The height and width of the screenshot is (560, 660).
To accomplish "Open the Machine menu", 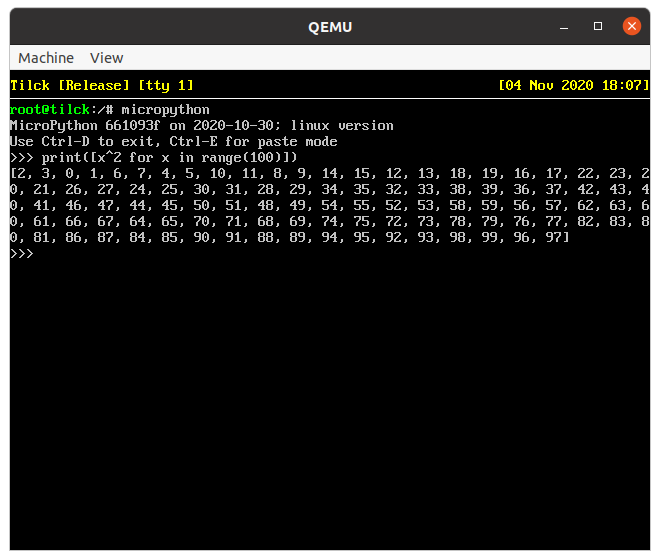I will coord(46,58).
